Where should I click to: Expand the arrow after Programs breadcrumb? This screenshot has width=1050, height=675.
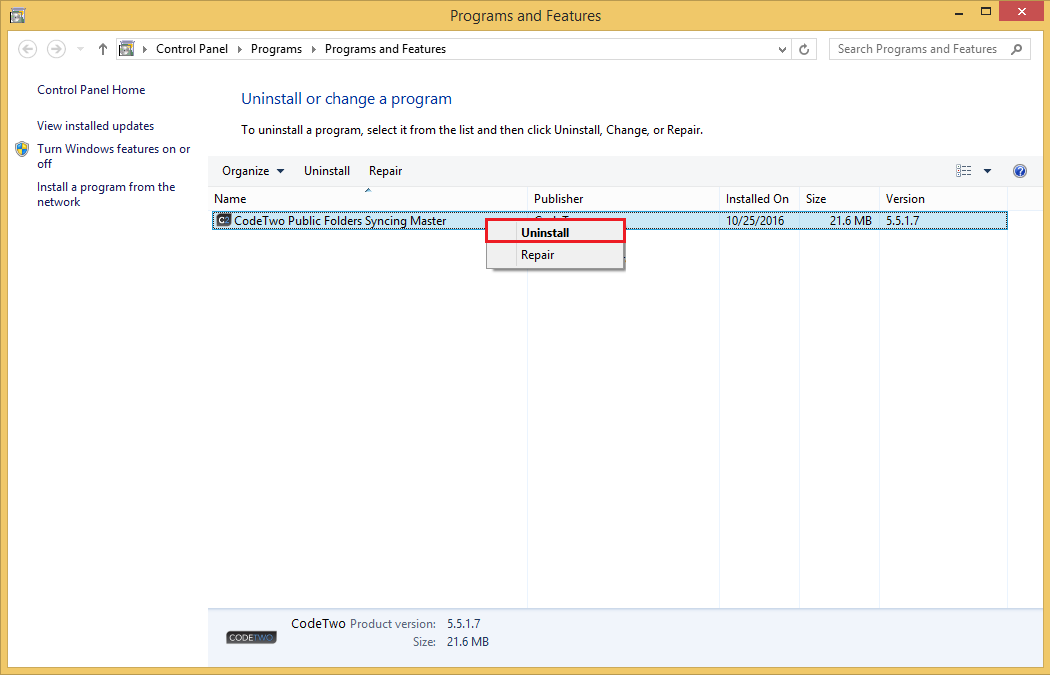313,49
